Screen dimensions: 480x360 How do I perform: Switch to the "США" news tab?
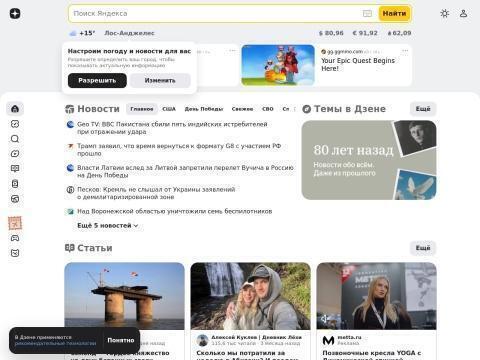[169, 109]
